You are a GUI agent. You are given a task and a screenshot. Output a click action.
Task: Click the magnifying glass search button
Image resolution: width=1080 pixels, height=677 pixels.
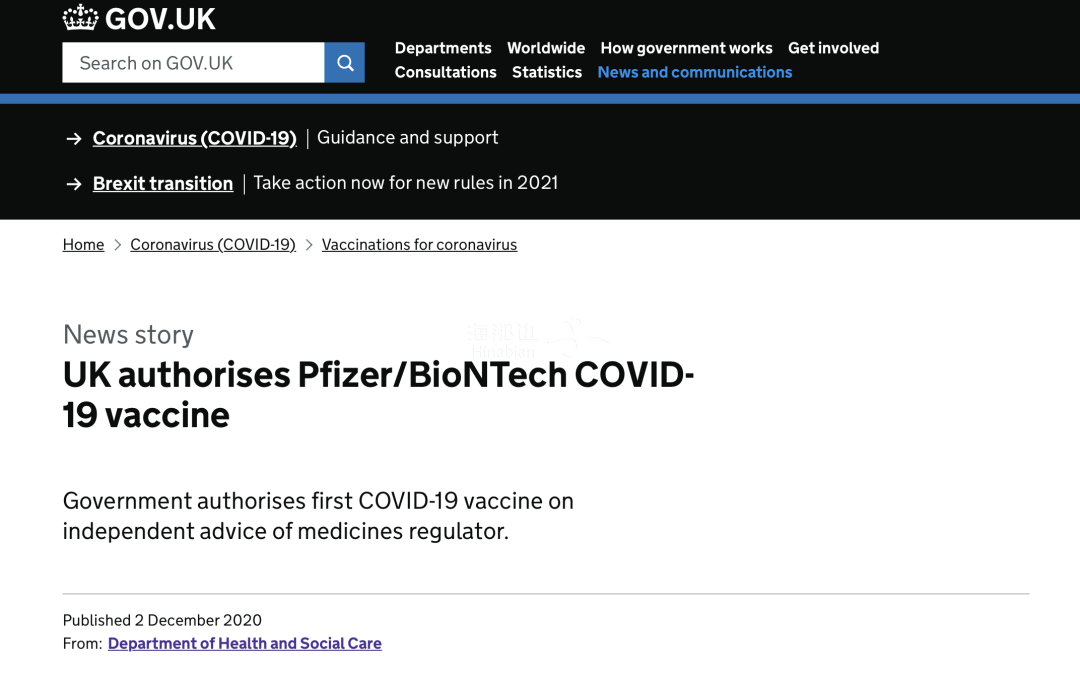(344, 63)
